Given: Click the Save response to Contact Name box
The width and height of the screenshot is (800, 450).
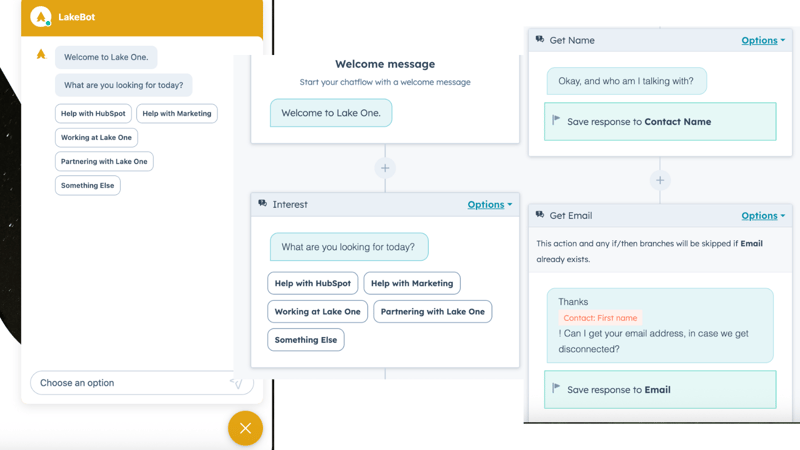Looking at the screenshot, I should (660, 121).
